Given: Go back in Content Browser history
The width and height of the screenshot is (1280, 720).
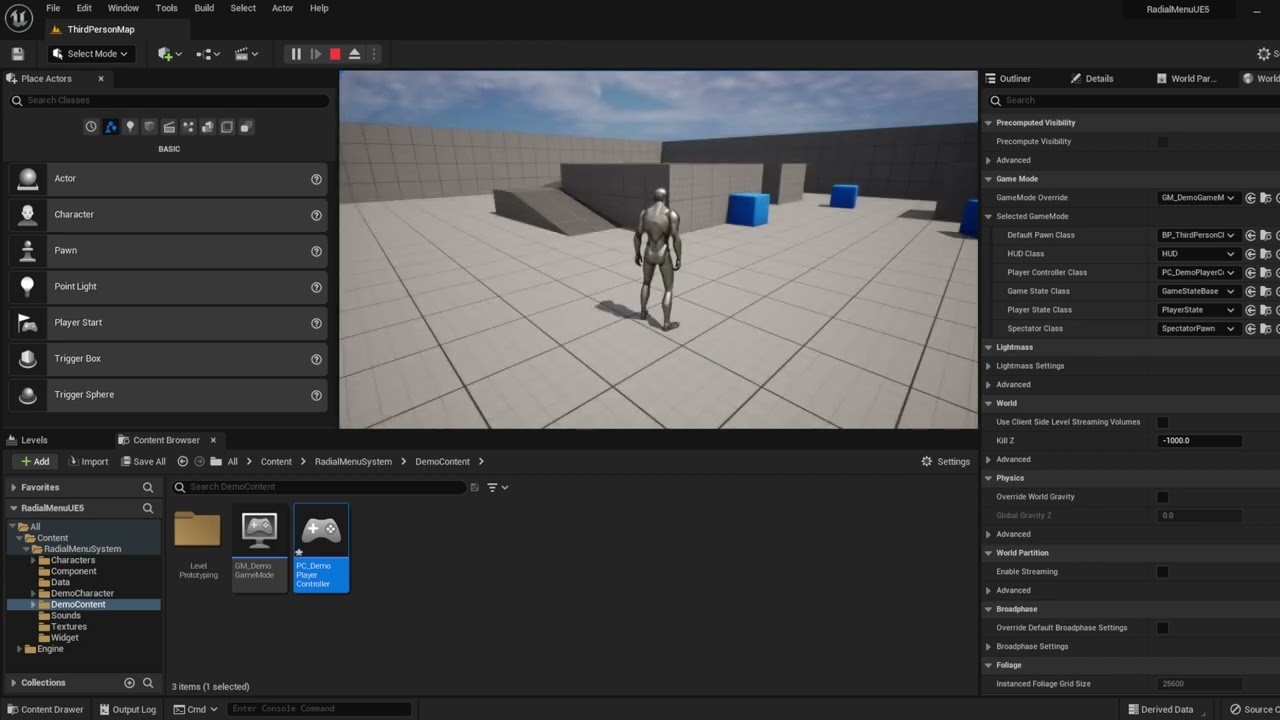Looking at the screenshot, I should [182, 462].
